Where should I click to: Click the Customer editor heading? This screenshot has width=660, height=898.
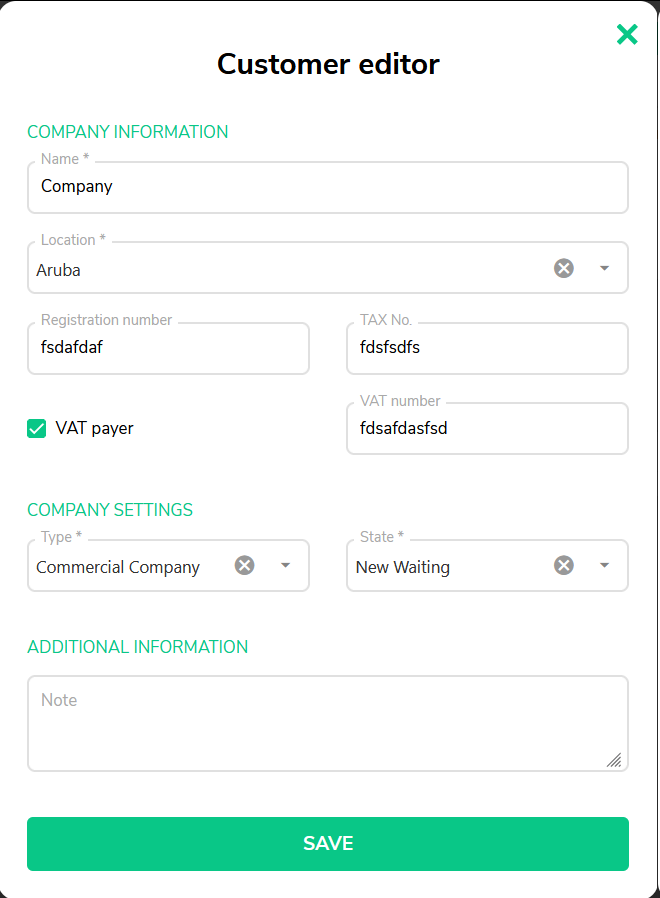point(328,64)
